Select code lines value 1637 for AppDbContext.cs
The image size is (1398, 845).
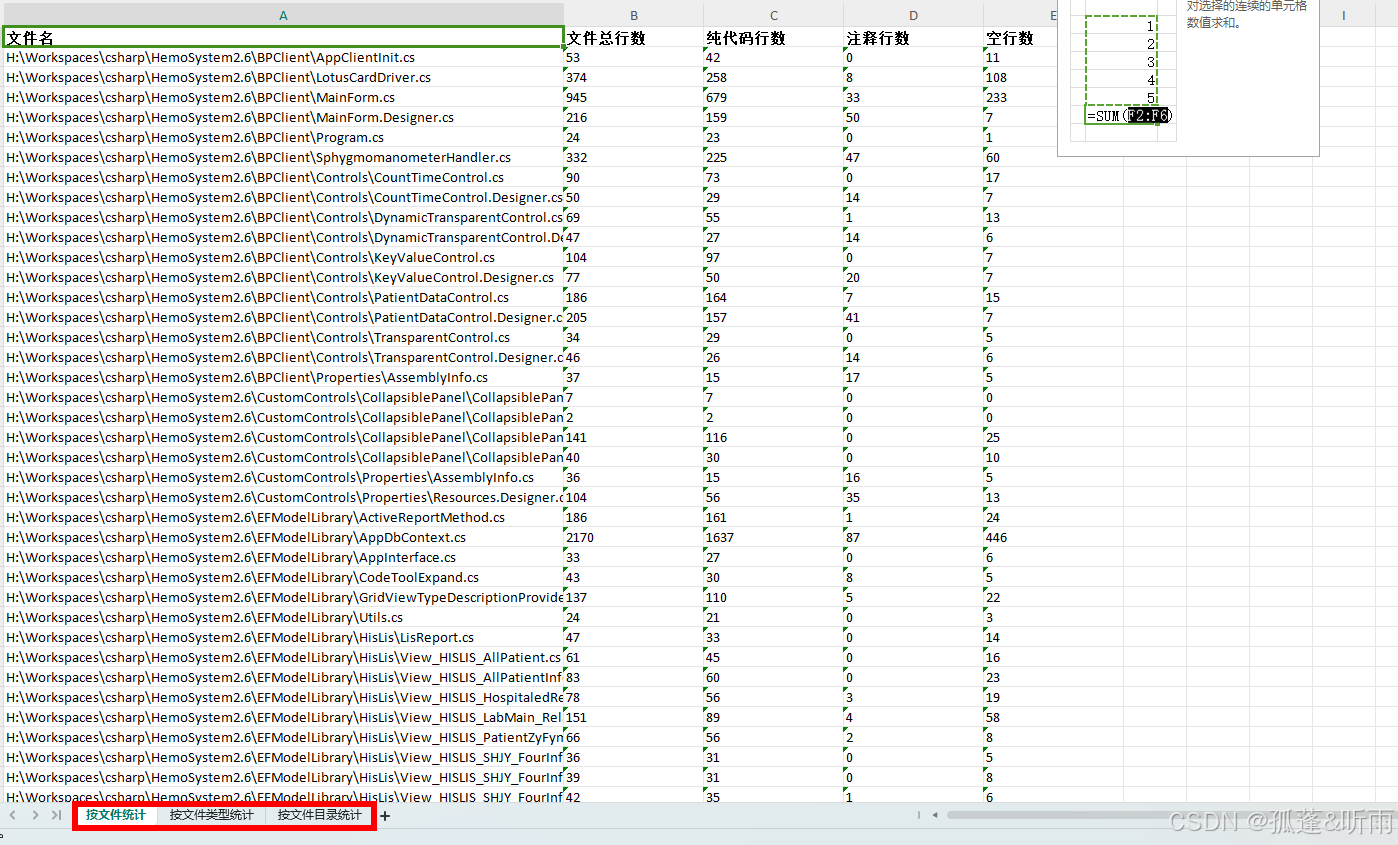click(774, 538)
